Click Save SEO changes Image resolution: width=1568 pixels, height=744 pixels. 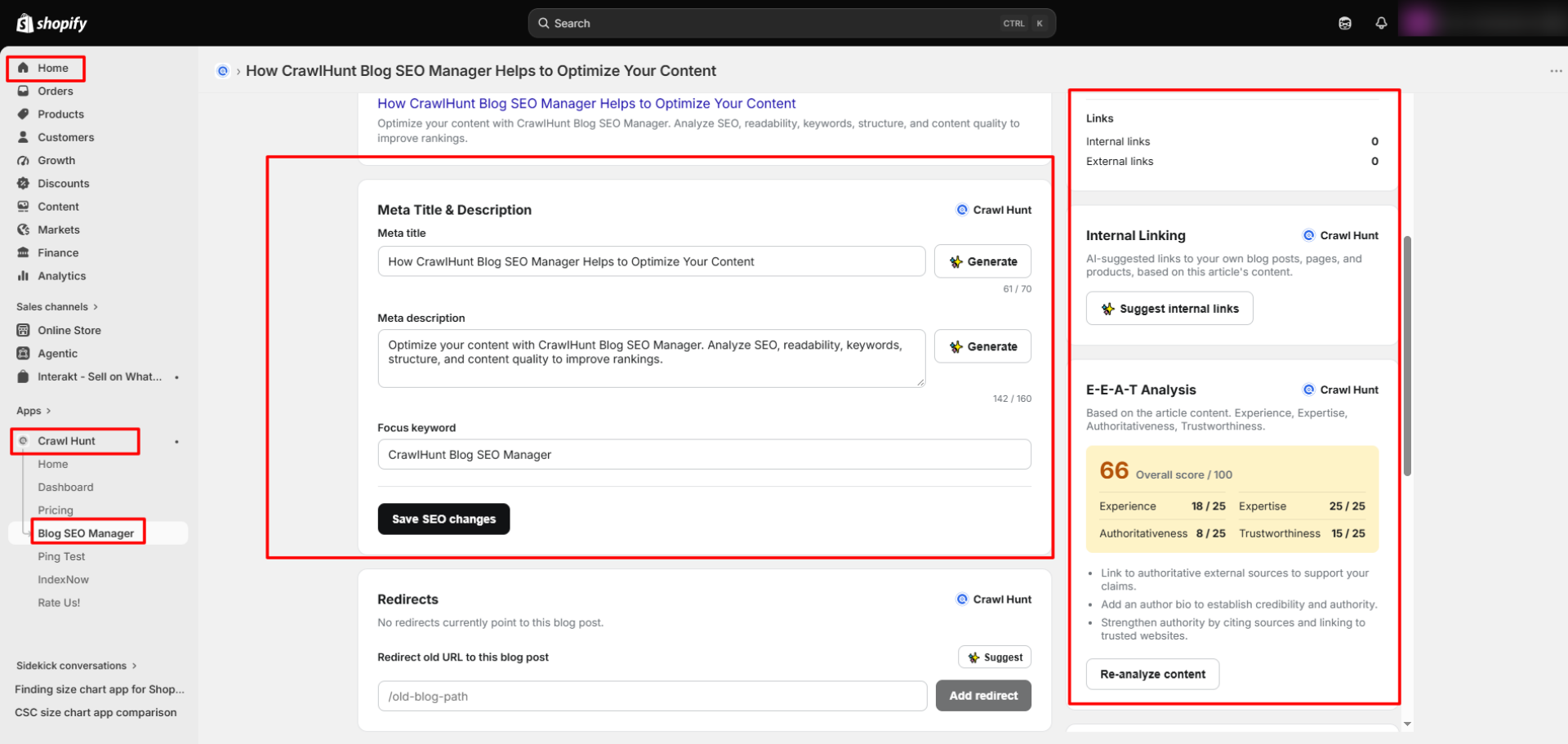443,519
